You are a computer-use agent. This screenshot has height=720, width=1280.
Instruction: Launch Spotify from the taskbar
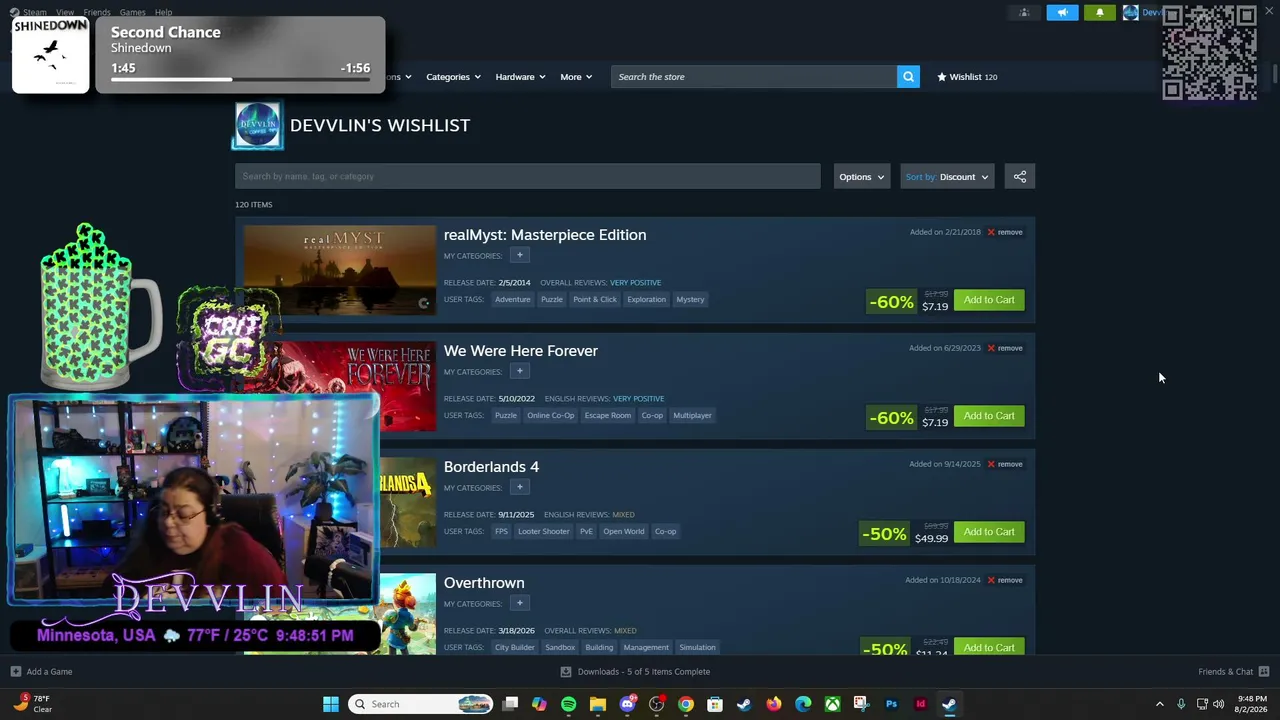click(568, 704)
